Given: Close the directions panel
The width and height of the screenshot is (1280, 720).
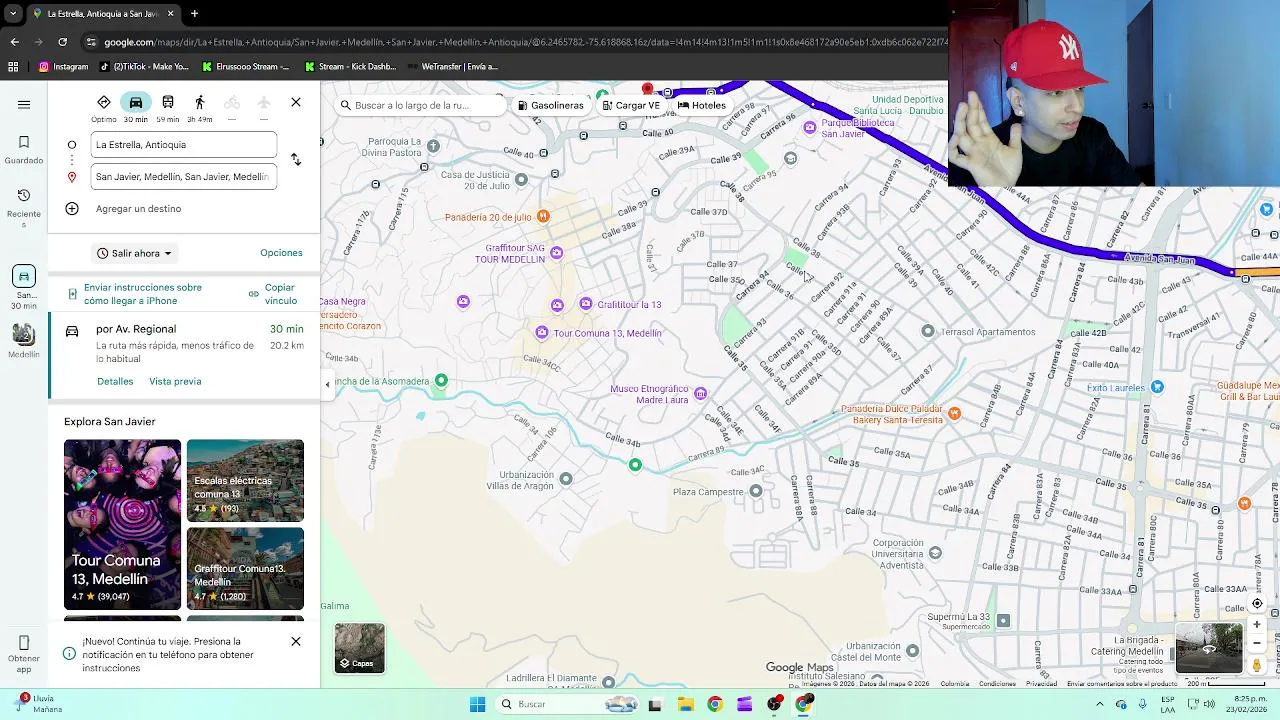Looking at the screenshot, I should [x=296, y=102].
